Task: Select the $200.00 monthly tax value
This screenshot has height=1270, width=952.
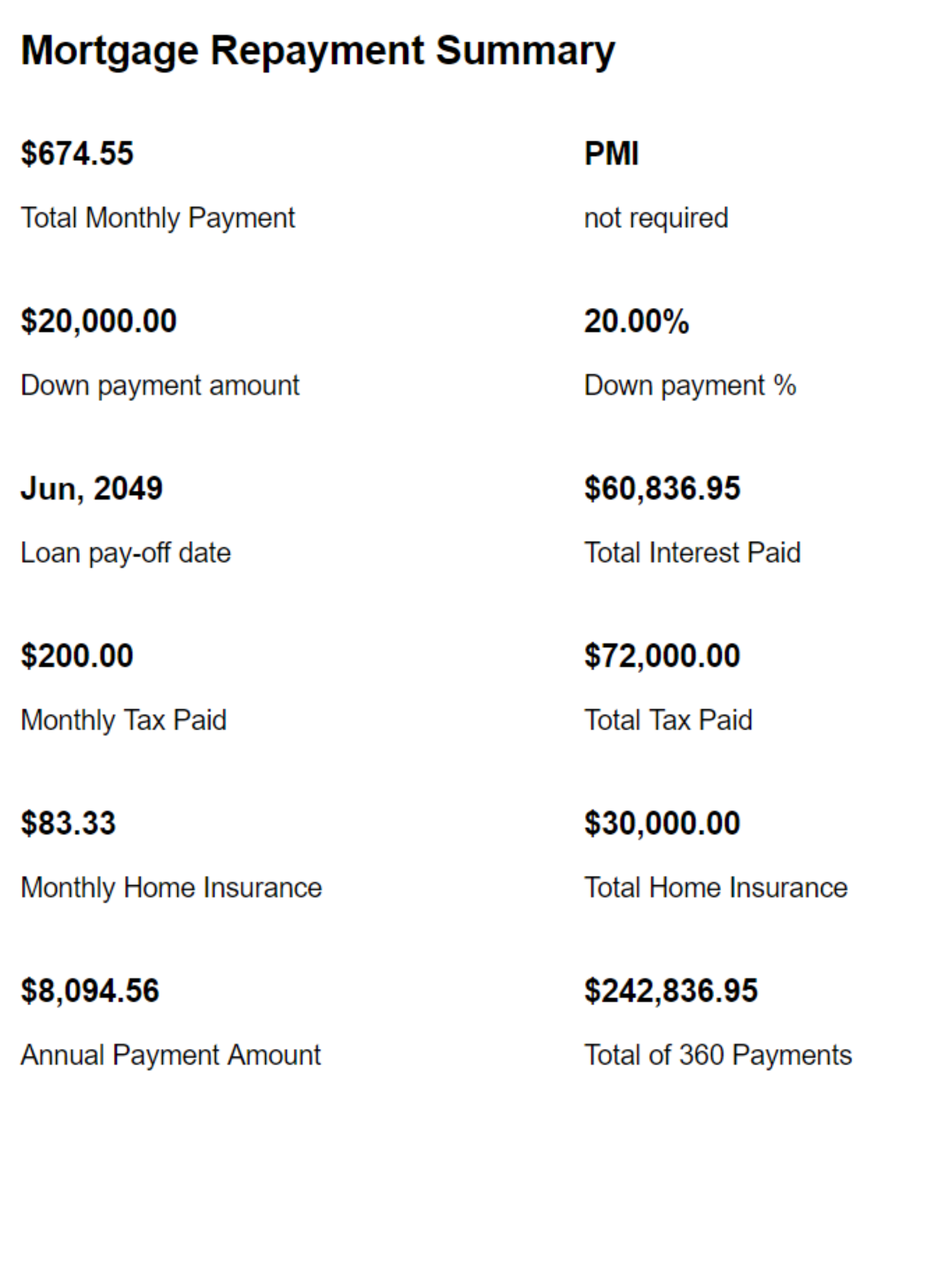Action: coord(77,655)
